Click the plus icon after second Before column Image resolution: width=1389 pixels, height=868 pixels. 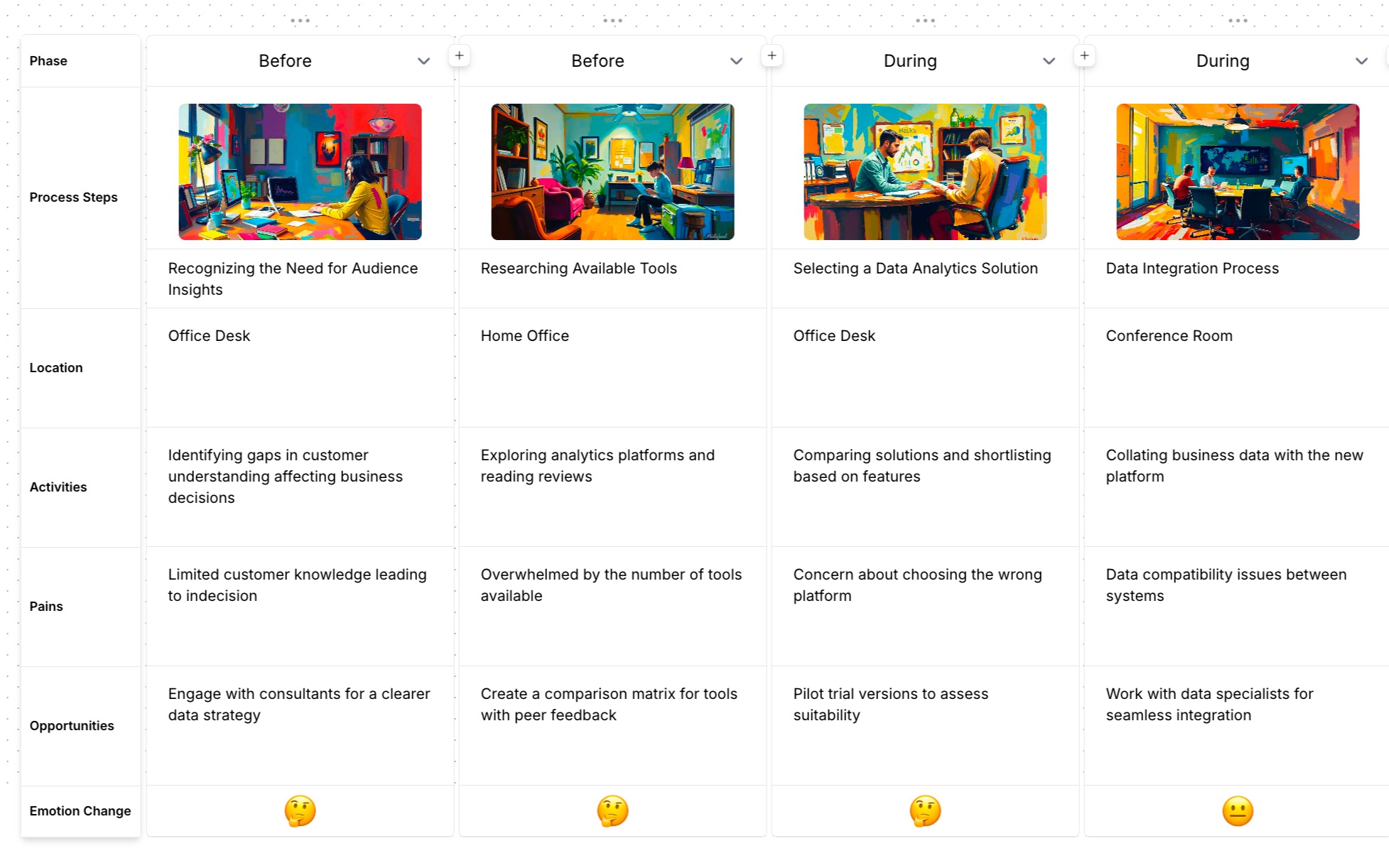pos(772,55)
